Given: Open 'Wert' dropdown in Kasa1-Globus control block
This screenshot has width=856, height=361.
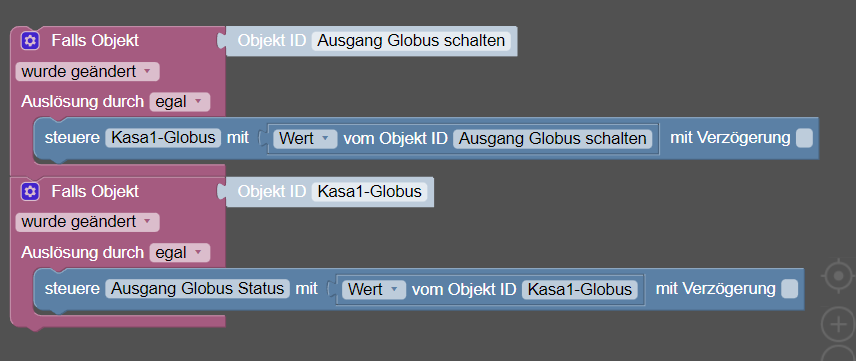Looking at the screenshot, I should (x=305, y=139).
